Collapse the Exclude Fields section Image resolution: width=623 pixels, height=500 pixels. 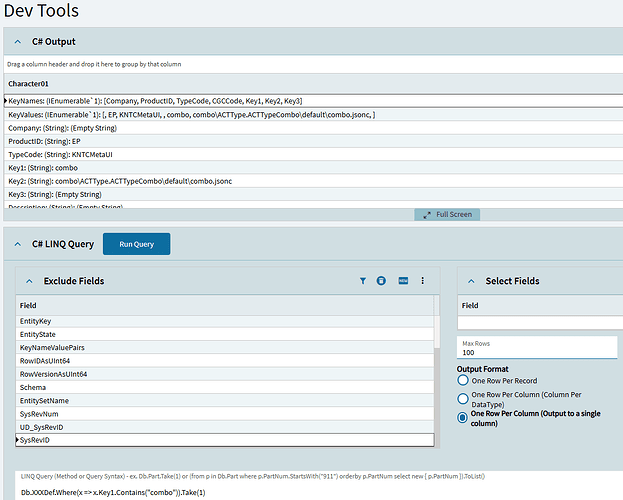[x=29, y=281]
